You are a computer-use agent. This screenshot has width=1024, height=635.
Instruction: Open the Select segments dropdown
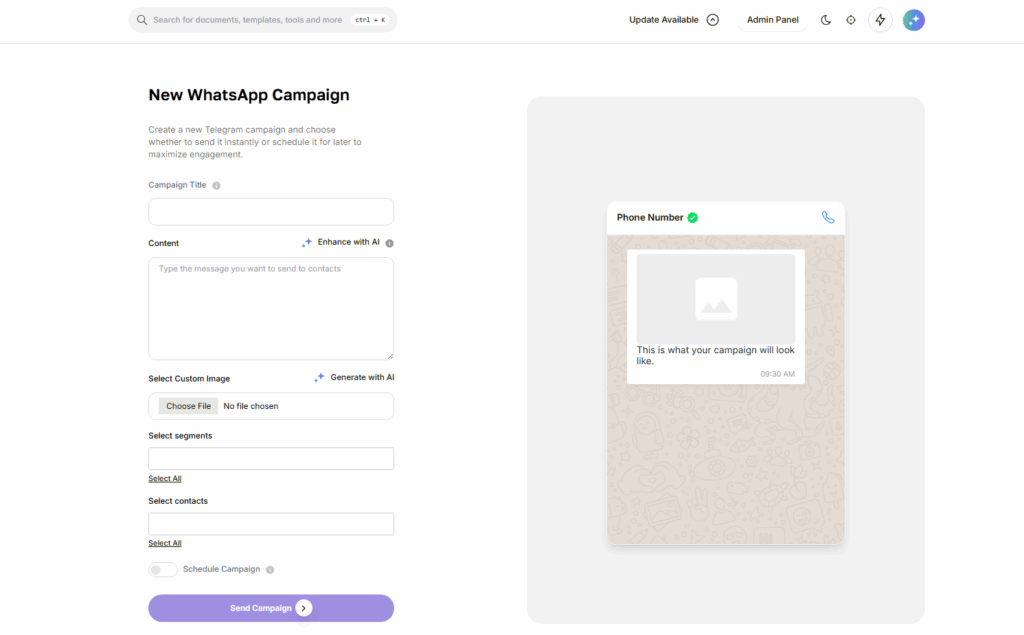click(271, 459)
